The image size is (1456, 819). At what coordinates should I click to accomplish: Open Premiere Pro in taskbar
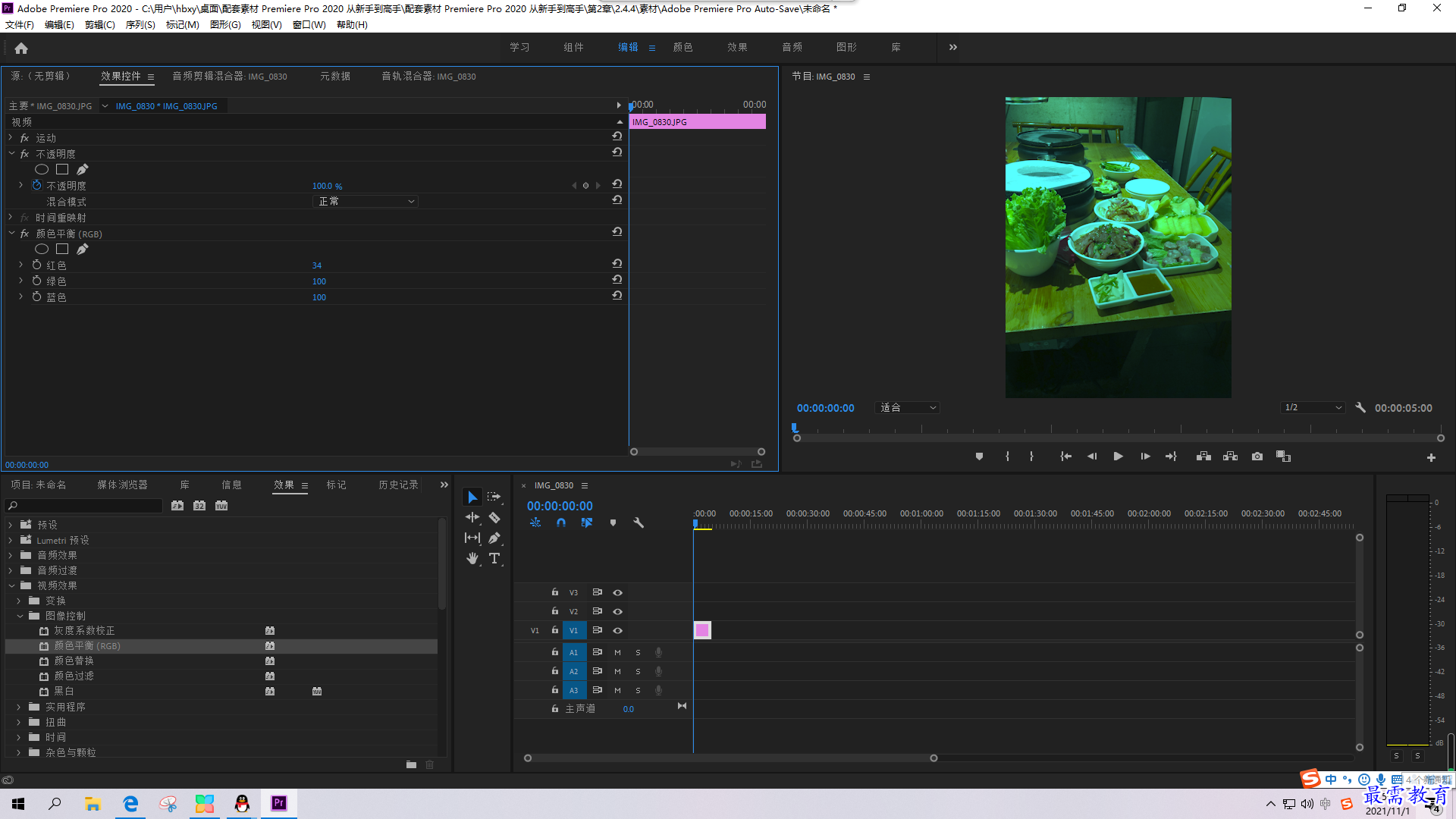(279, 803)
